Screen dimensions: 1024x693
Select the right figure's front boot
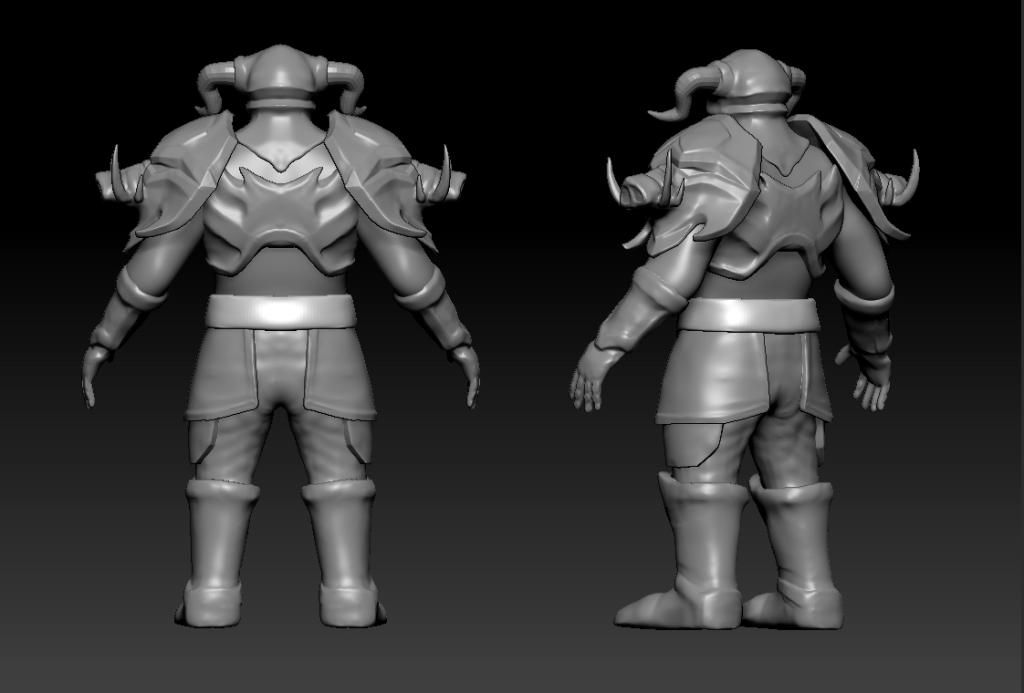click(x=690, y=560)
